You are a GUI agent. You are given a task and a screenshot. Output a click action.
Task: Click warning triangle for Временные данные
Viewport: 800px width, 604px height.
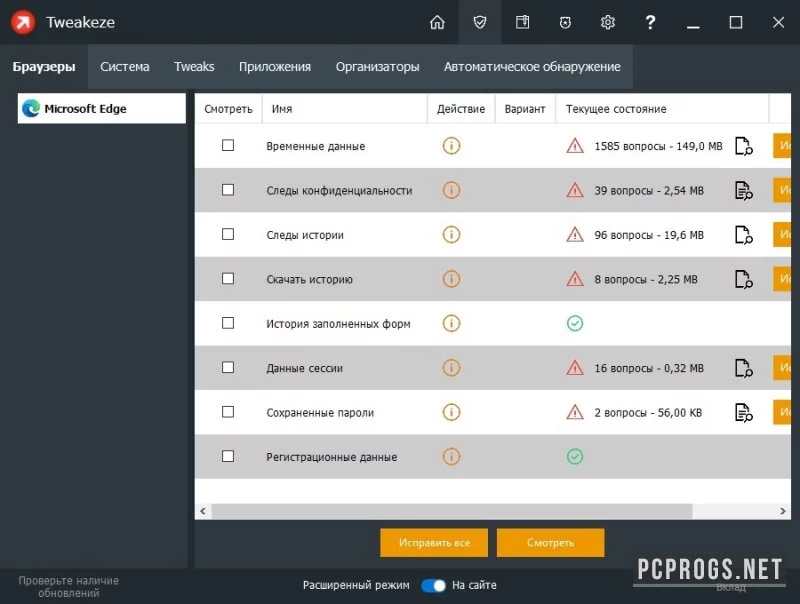click(575, 146)
